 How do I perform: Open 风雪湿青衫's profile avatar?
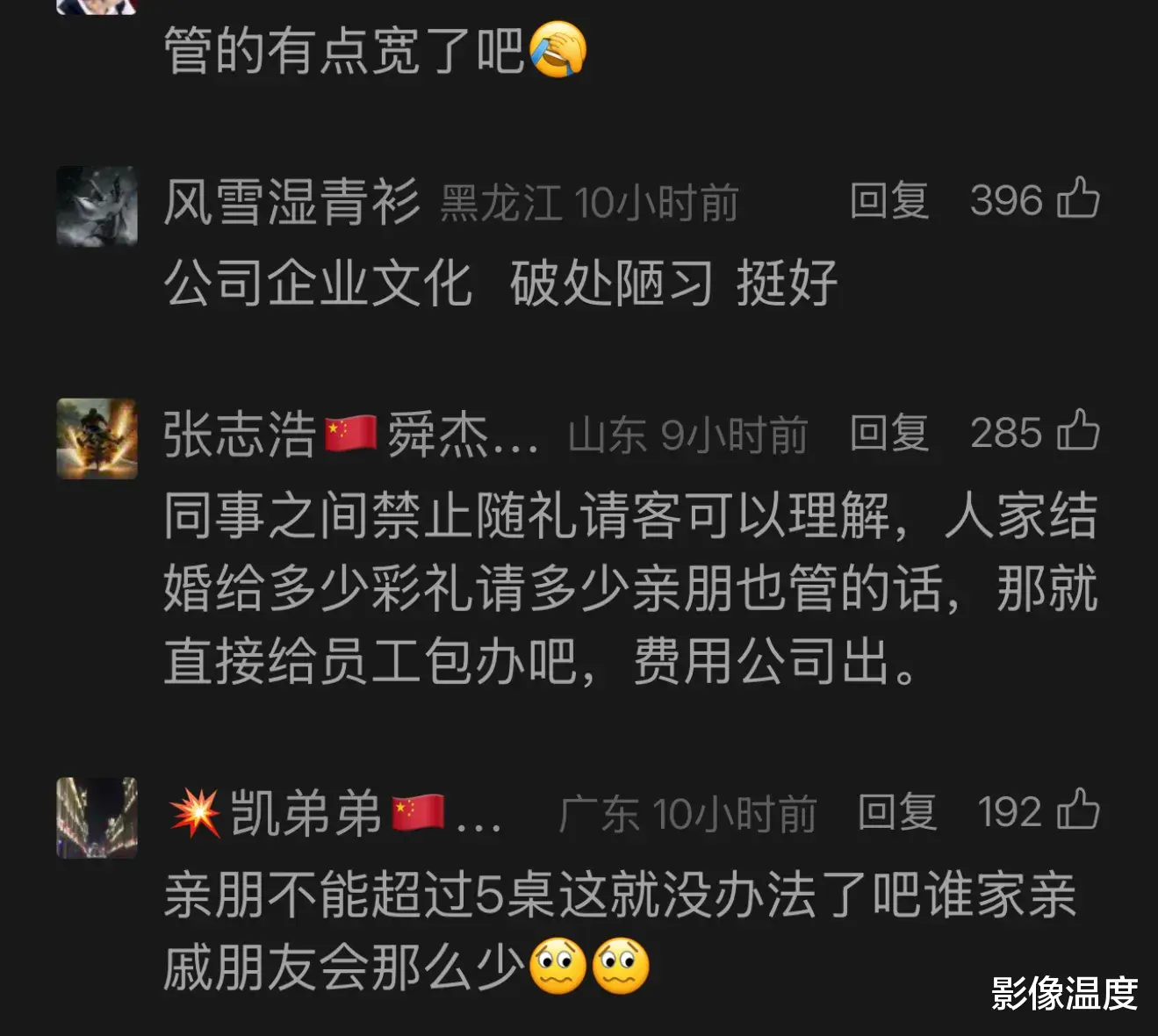click(x=97, y=206)
